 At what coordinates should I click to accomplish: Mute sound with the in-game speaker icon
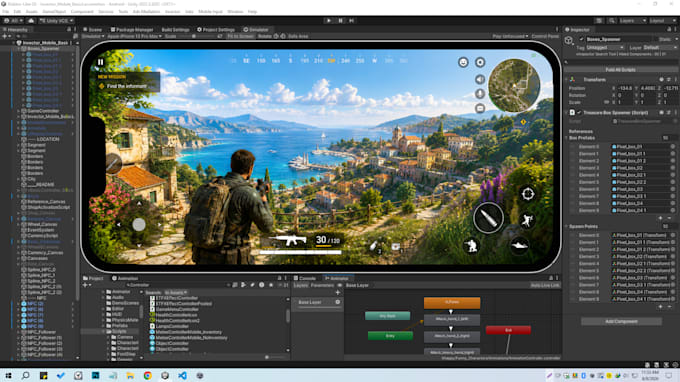pyautogui.click(x=480, y=79)
